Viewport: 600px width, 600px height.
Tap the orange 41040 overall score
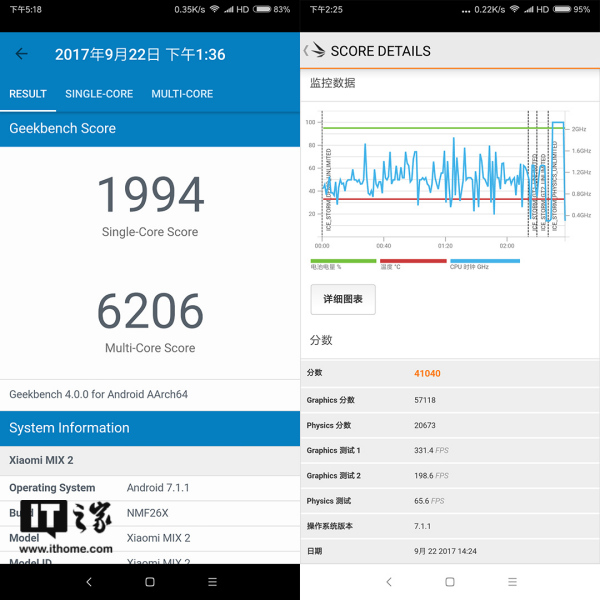pyautogui.click(x=427, y=373)
